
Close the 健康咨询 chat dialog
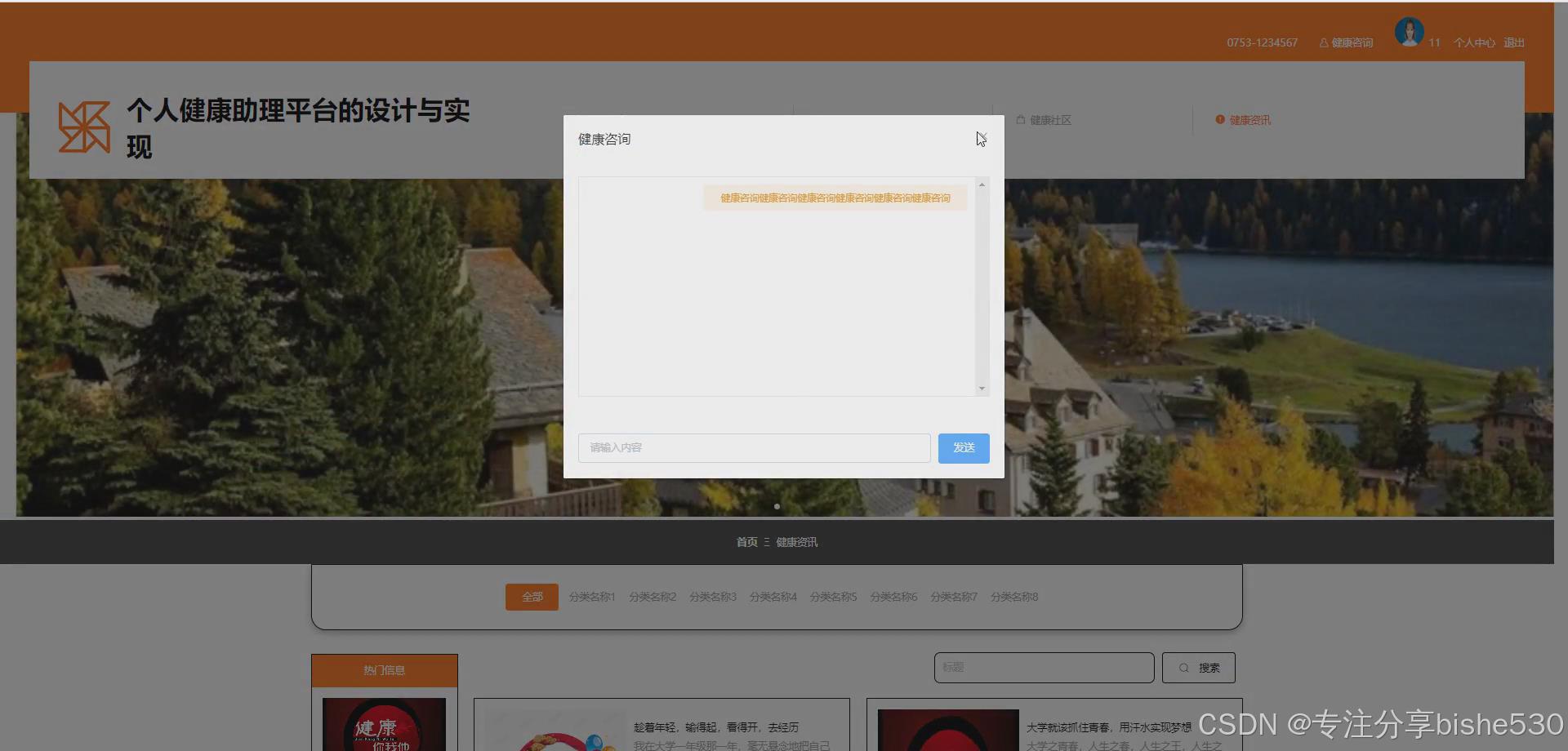pos(982,139)
